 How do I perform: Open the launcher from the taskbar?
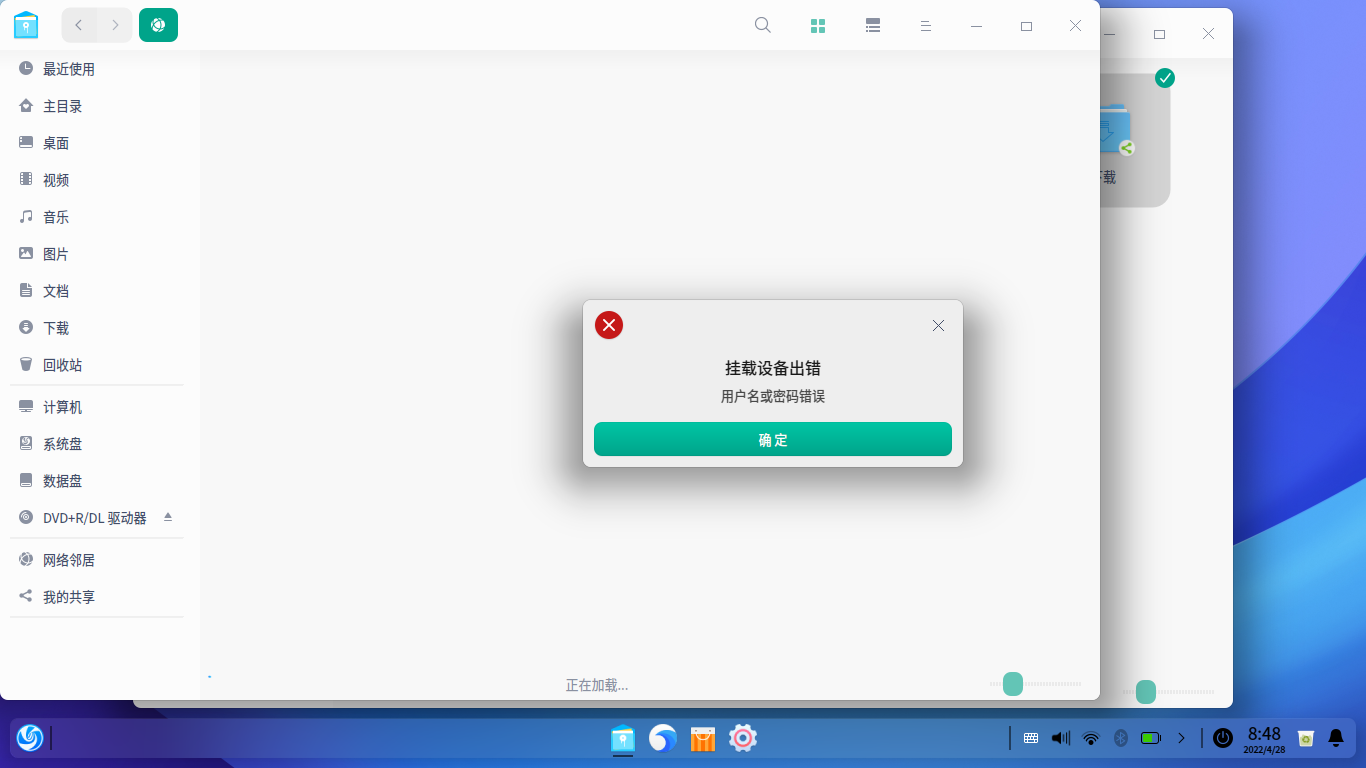coord(29,738)
